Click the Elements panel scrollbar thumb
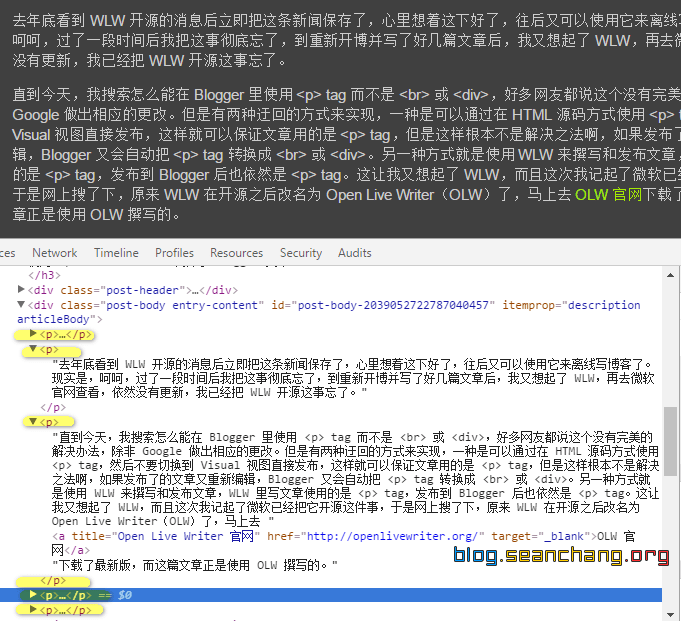681x621 pixels. (x=670, y=442)
